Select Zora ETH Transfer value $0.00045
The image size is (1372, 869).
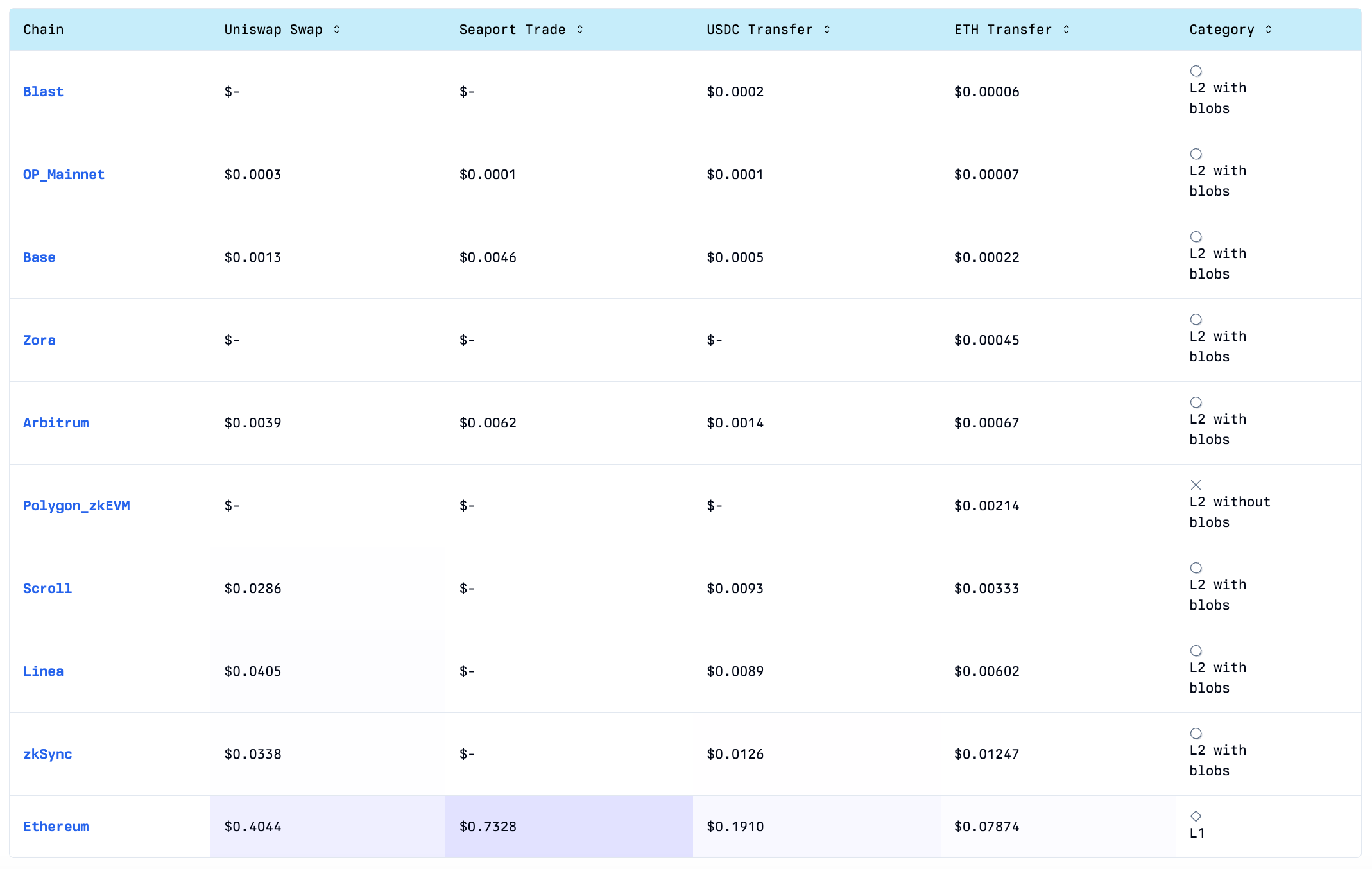[986, 340]
